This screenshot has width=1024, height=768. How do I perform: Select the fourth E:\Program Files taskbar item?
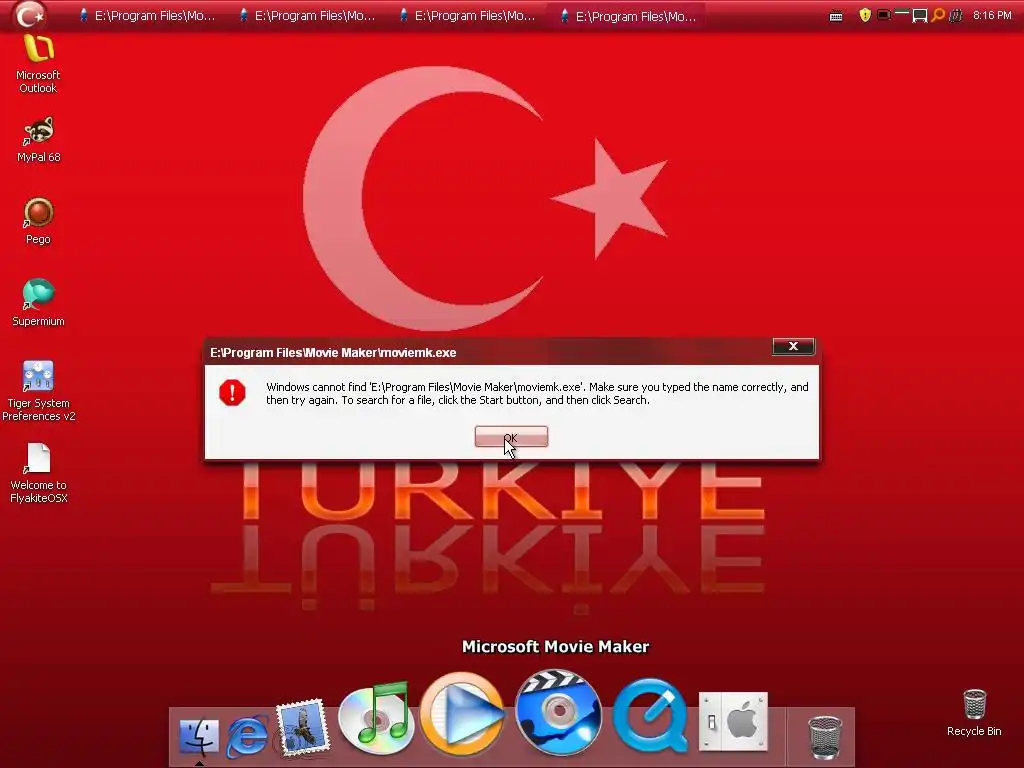coord(628,16)
